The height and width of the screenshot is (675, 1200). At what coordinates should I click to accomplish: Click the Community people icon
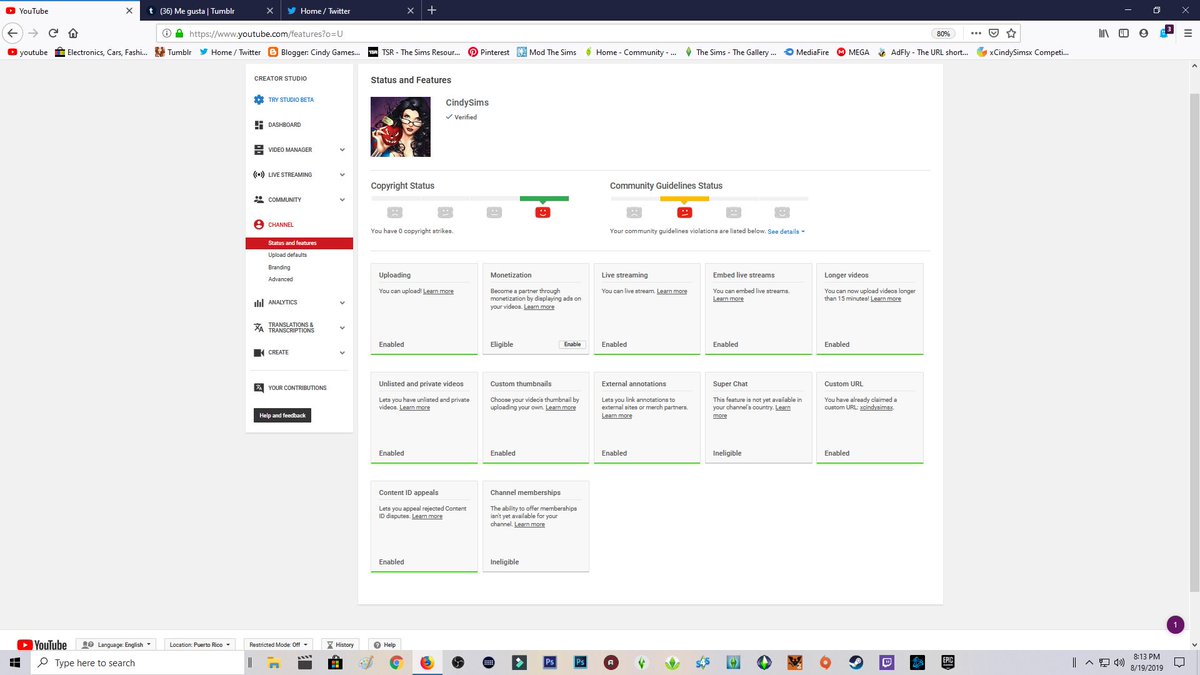click(x=259, y=200)
